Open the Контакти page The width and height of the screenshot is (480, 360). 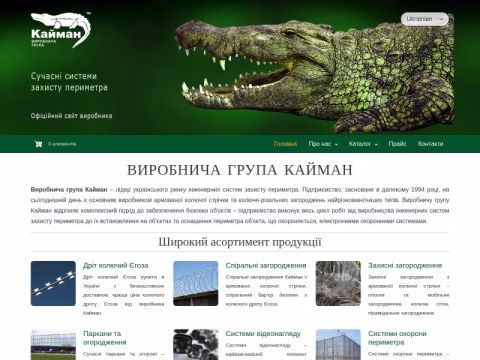pos(431,144)
